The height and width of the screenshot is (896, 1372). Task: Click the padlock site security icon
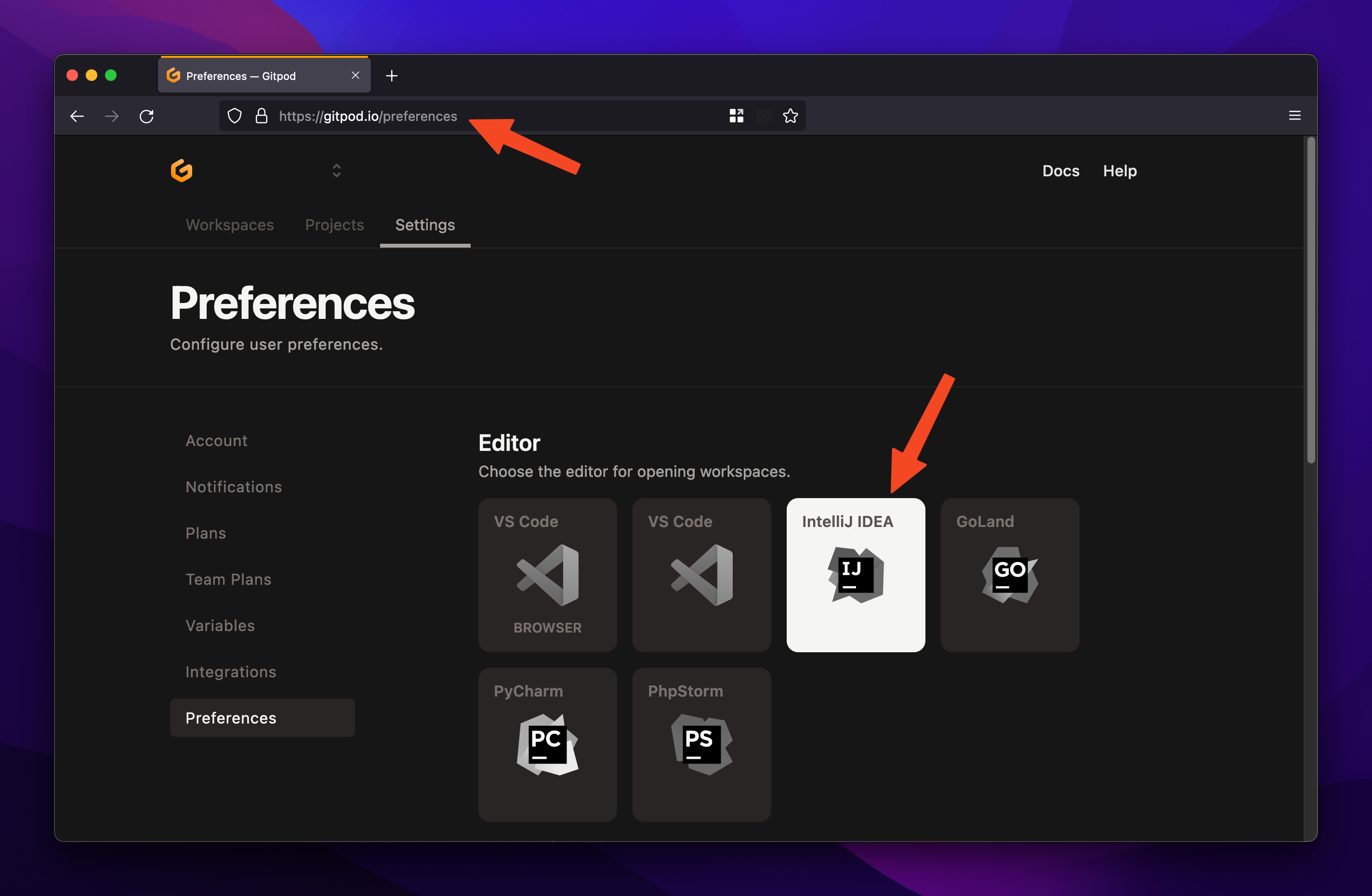pyautogui.click(x=261, y=116)
